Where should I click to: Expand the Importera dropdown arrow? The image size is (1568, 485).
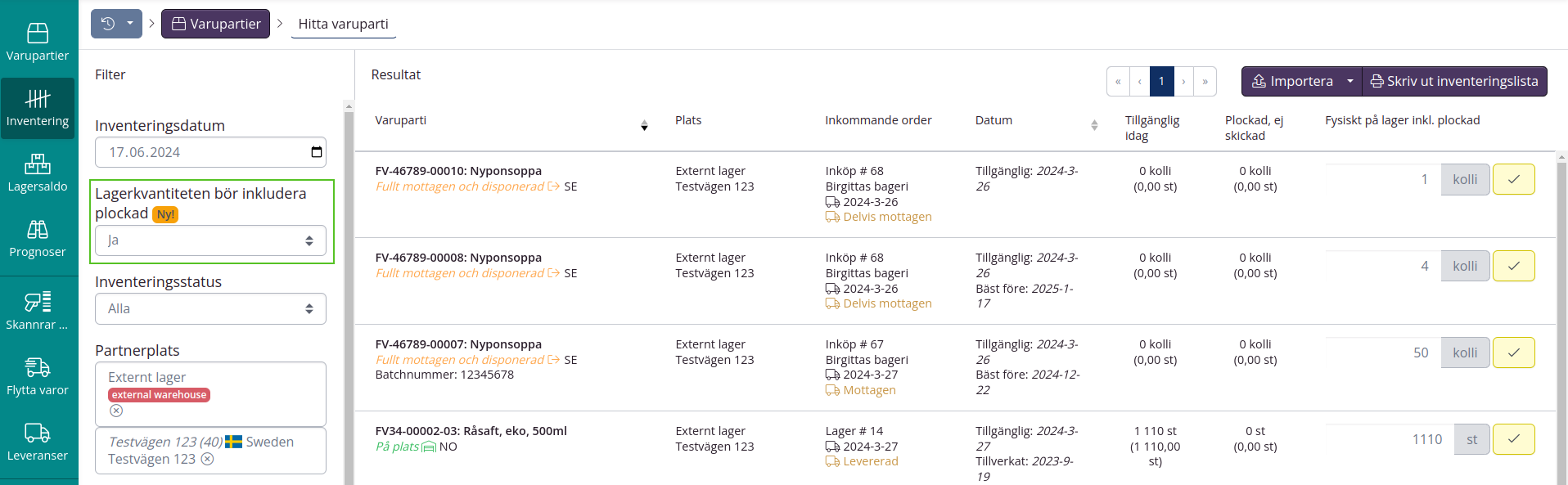(1349, 82)
